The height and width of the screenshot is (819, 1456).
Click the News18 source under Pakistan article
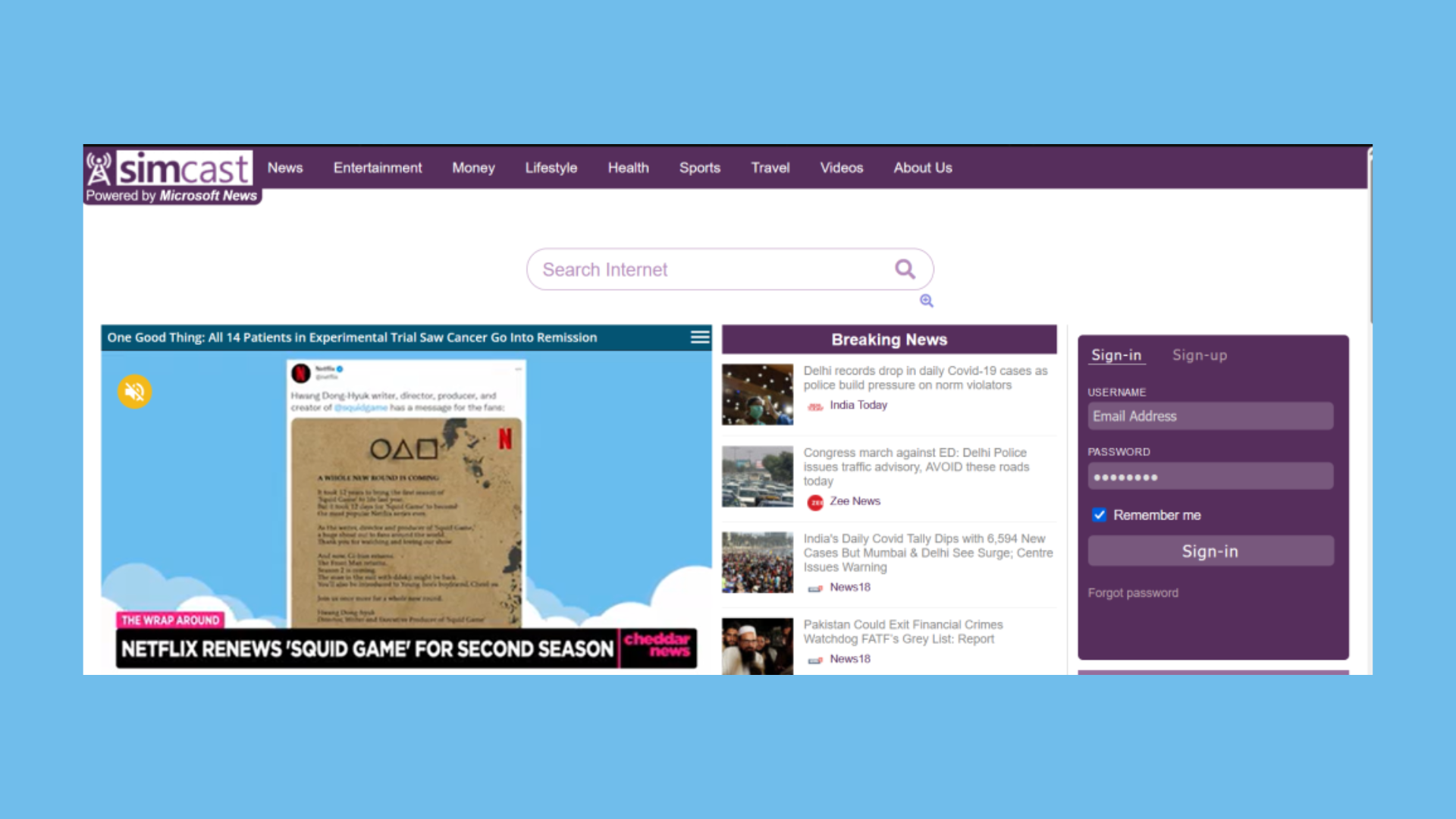850,659
